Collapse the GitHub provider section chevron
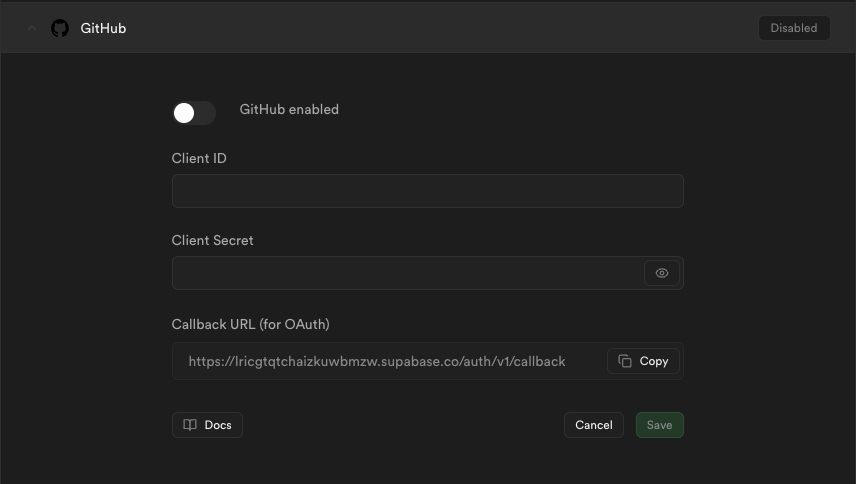The height and width of the screenshot is (484, 856). point(32,28)
